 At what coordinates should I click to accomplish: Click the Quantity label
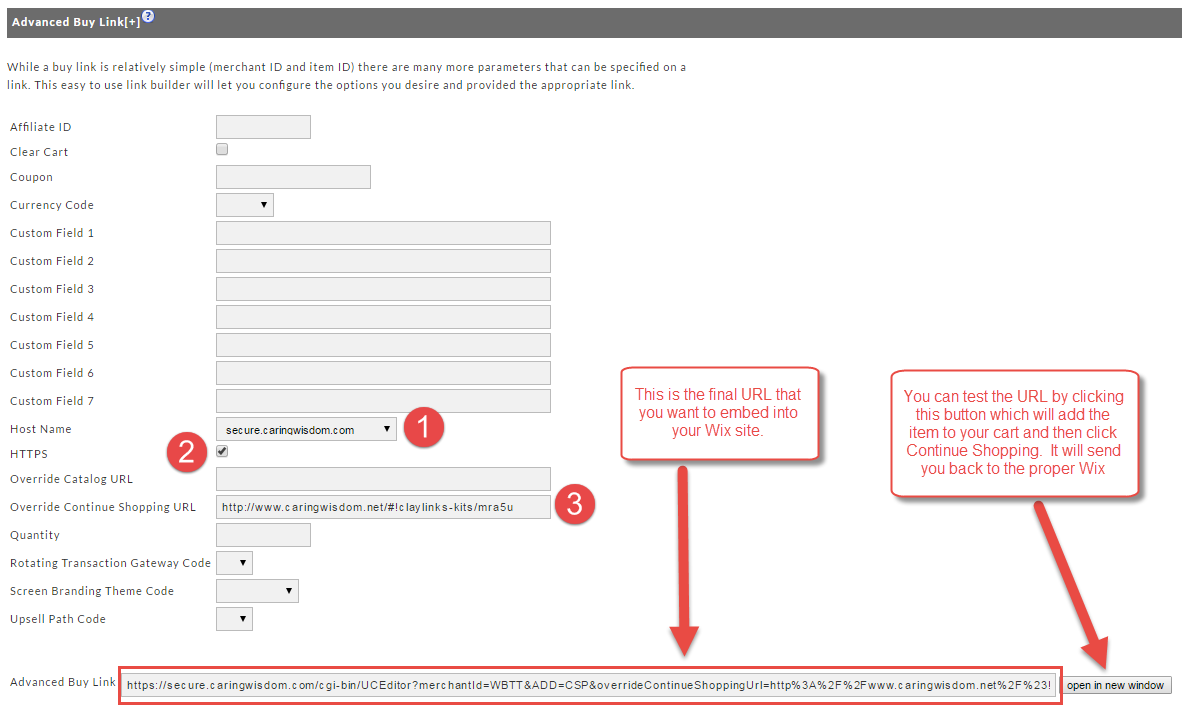pos(35,536)
